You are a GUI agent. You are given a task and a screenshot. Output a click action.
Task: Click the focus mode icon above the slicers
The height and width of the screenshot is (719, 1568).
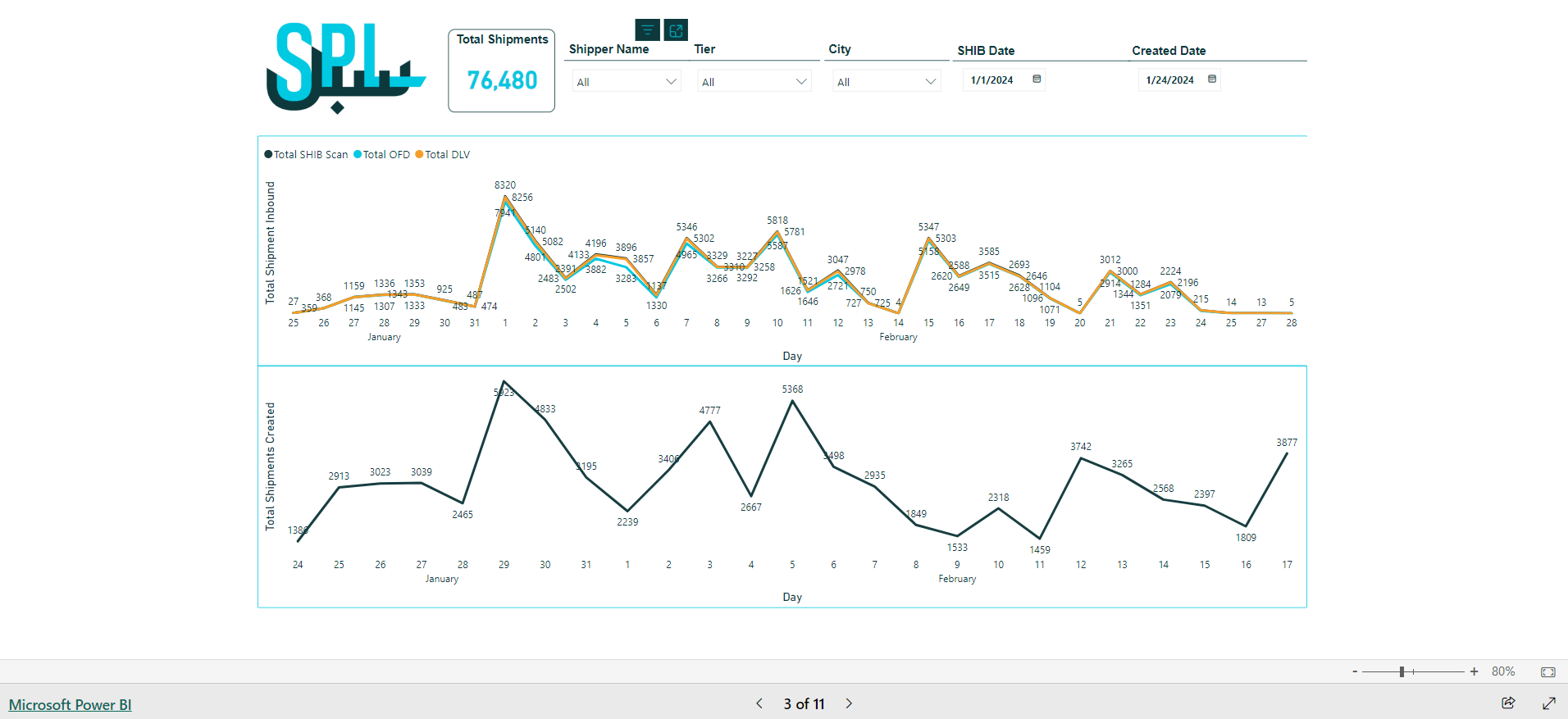click(676, 30)
